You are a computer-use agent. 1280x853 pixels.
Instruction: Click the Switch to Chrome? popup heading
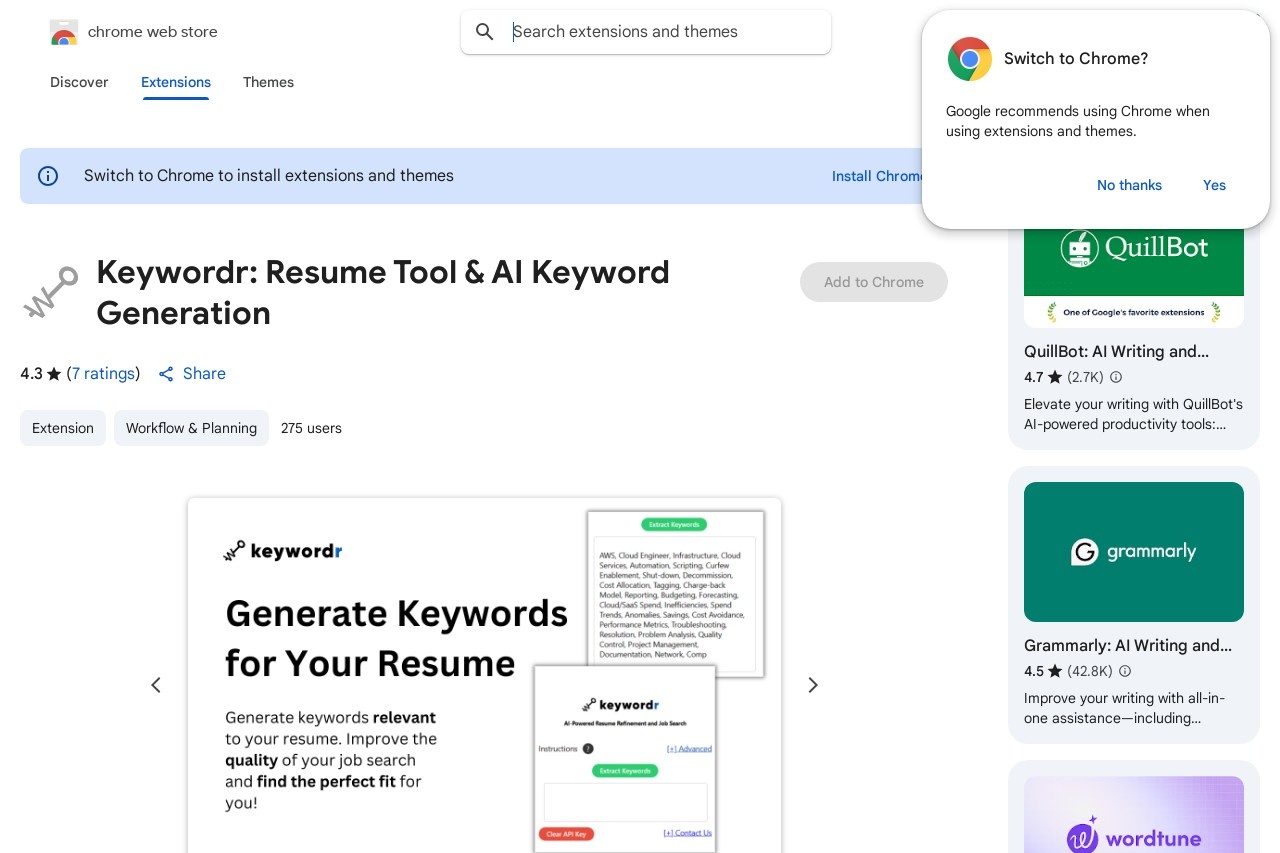1076,59
